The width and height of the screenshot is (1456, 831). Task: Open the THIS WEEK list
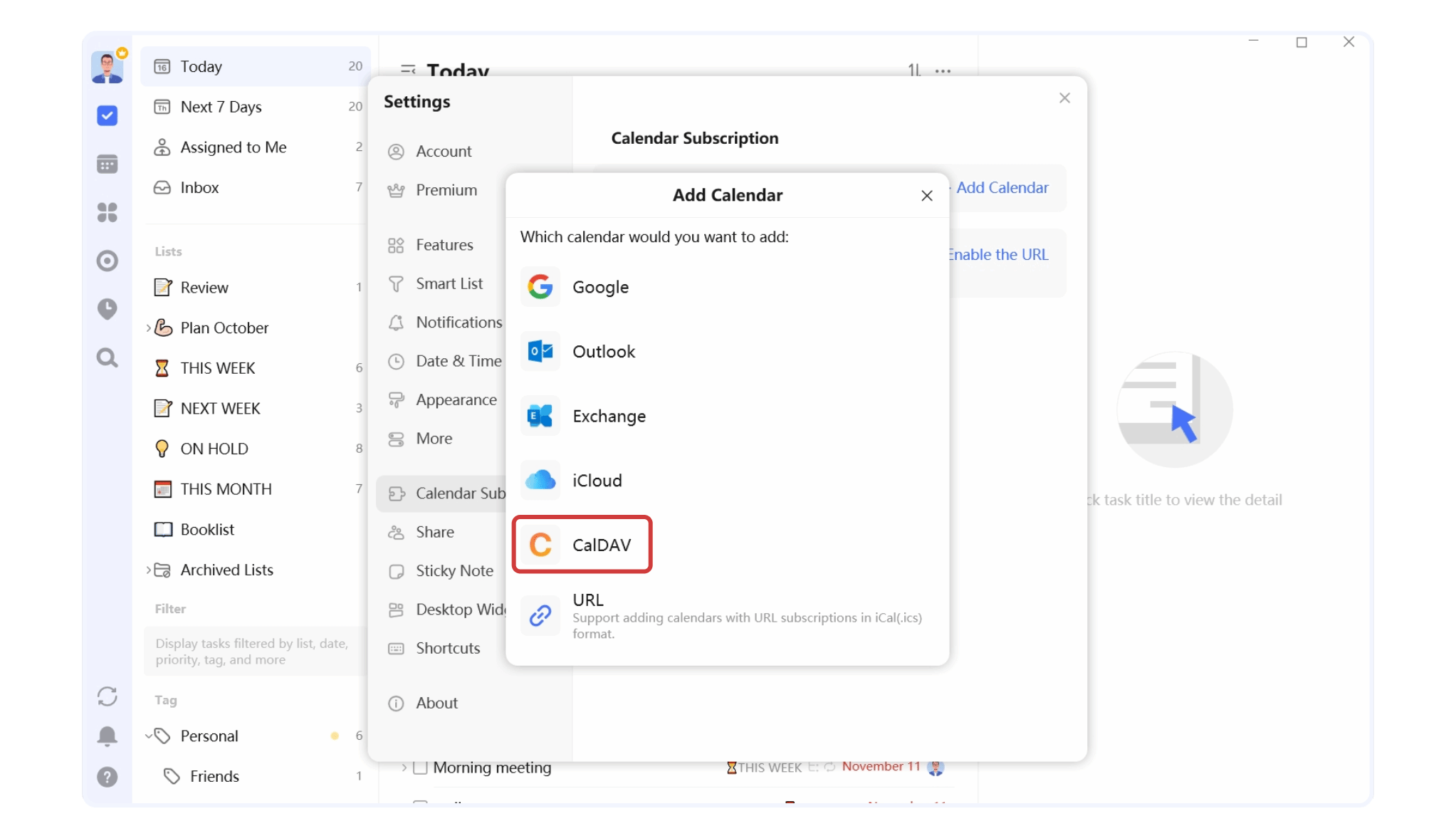pyautogui.click(x=256, y=368)
